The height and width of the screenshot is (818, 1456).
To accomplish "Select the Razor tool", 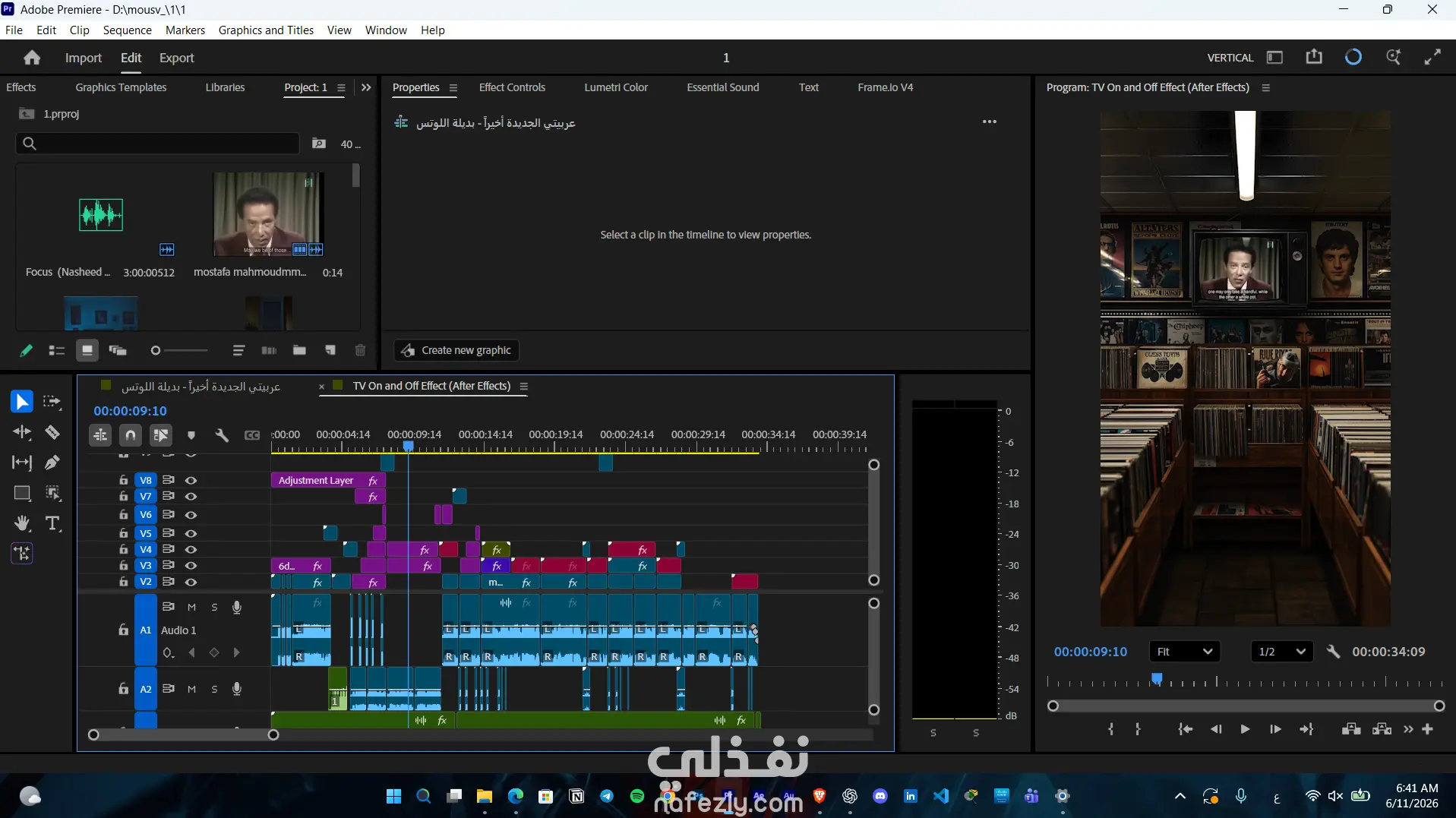I will tap(52, 432).
